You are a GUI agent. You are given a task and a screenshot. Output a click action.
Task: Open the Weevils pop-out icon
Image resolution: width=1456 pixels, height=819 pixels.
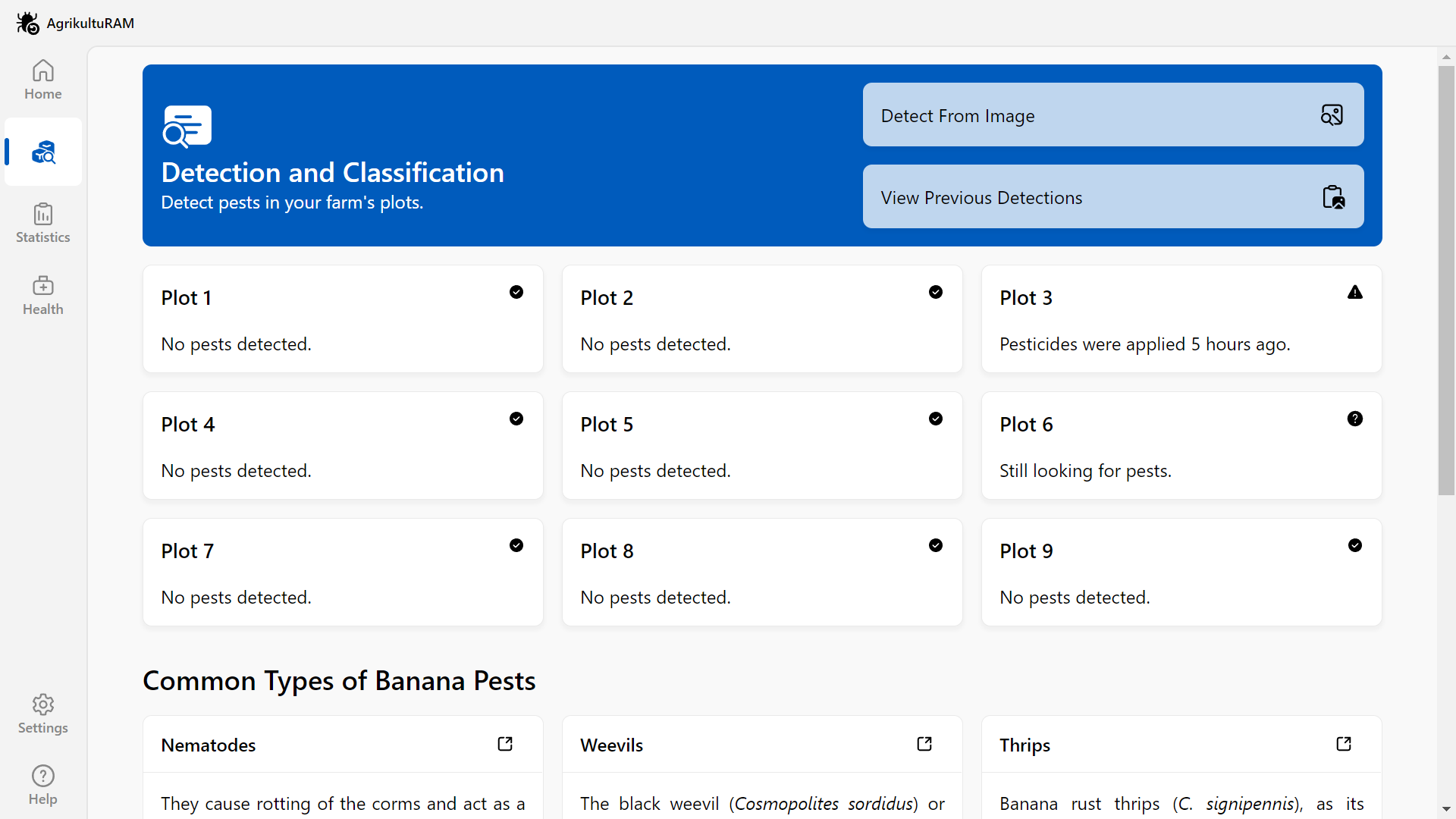(924, 744)
